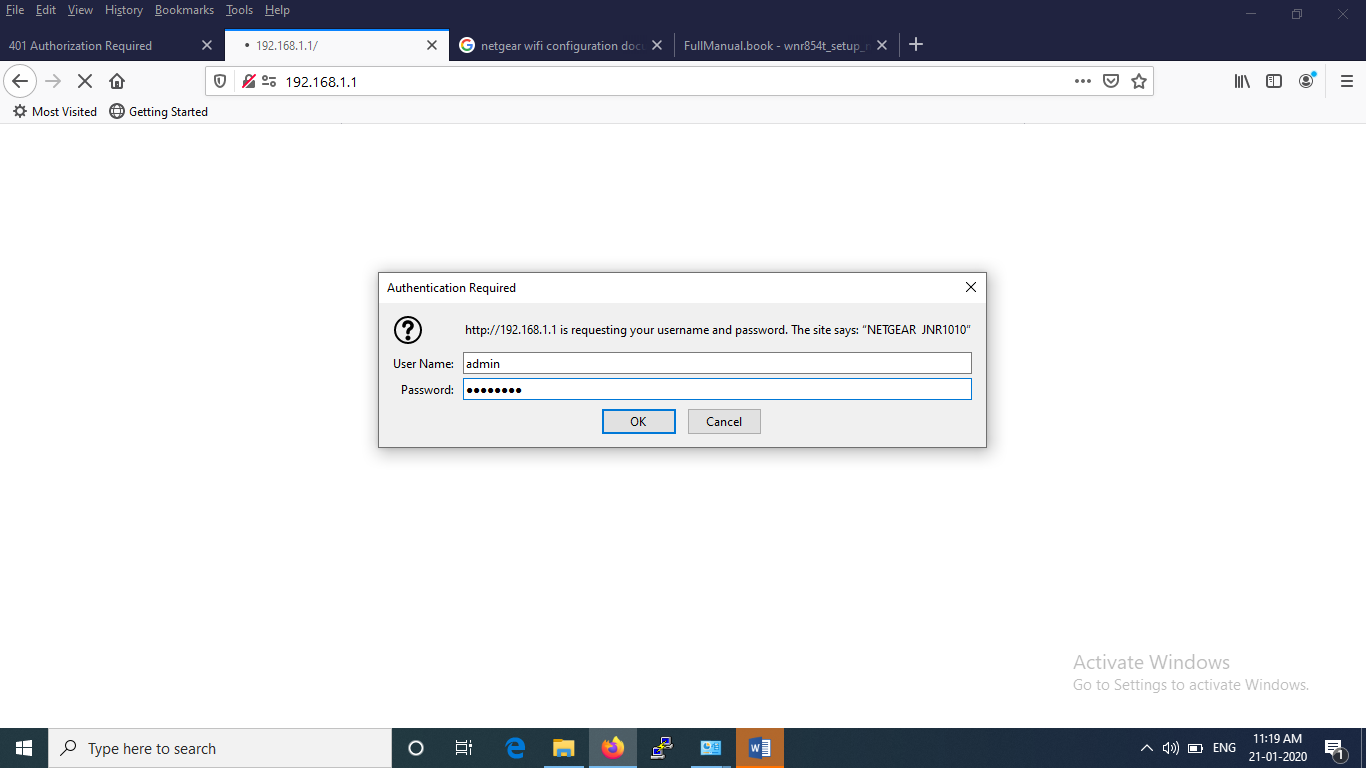This screenshot has height=768, width=1366.
Task: Close the FullManual.book tab
Action: pos(882,45)
